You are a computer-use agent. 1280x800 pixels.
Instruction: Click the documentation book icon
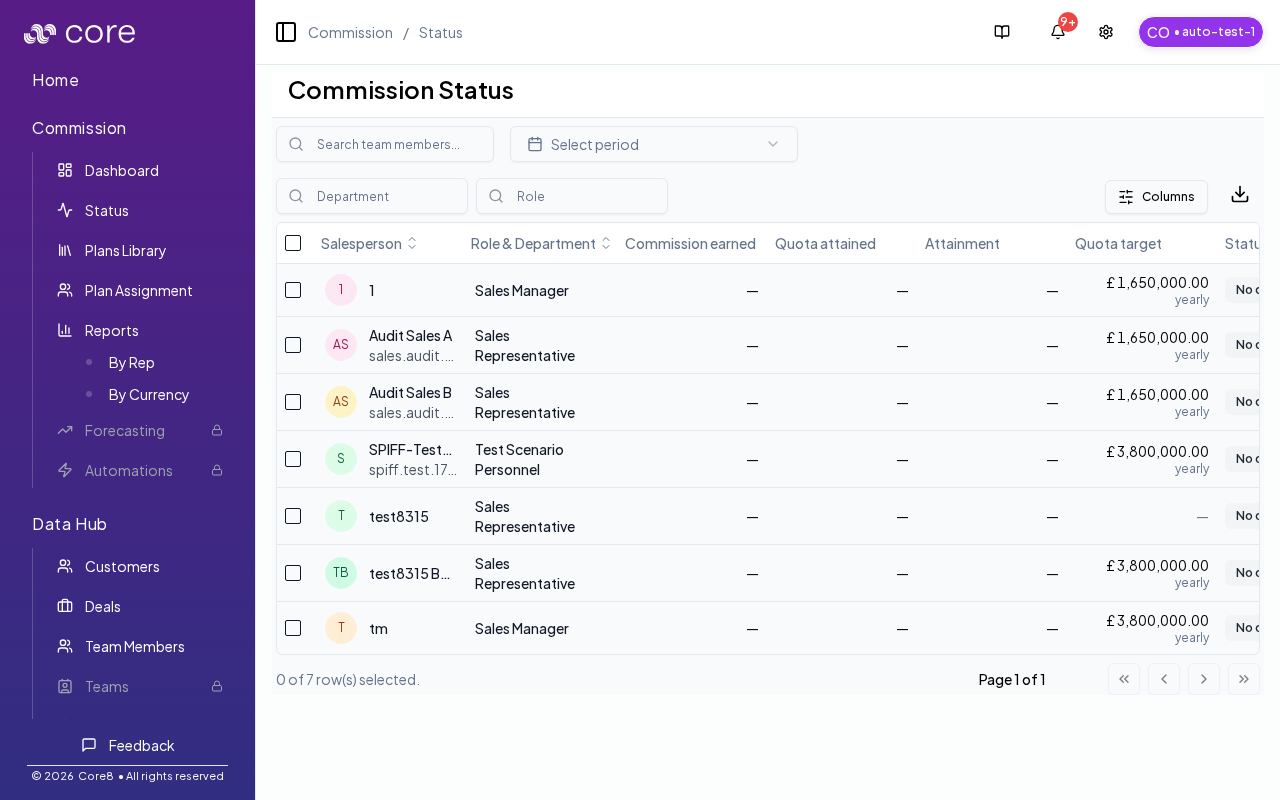point(1002,32)
